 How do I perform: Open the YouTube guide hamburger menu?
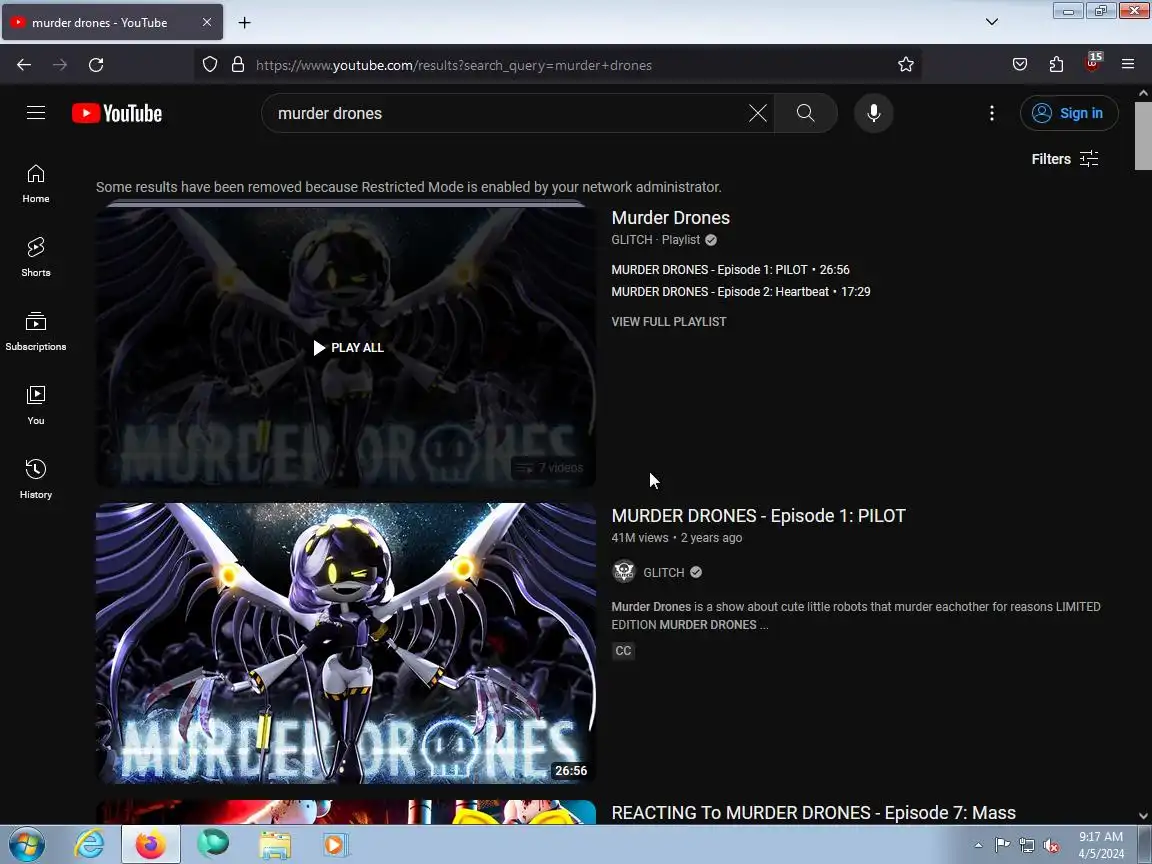[36, 112]
